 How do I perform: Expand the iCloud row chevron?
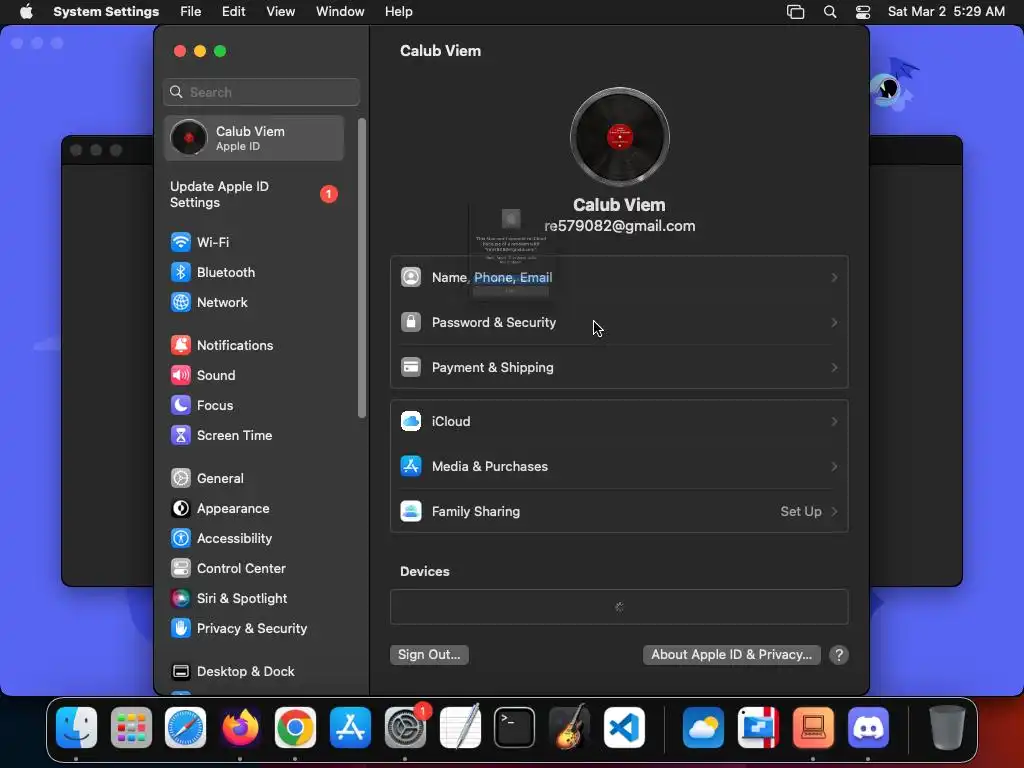834,422
